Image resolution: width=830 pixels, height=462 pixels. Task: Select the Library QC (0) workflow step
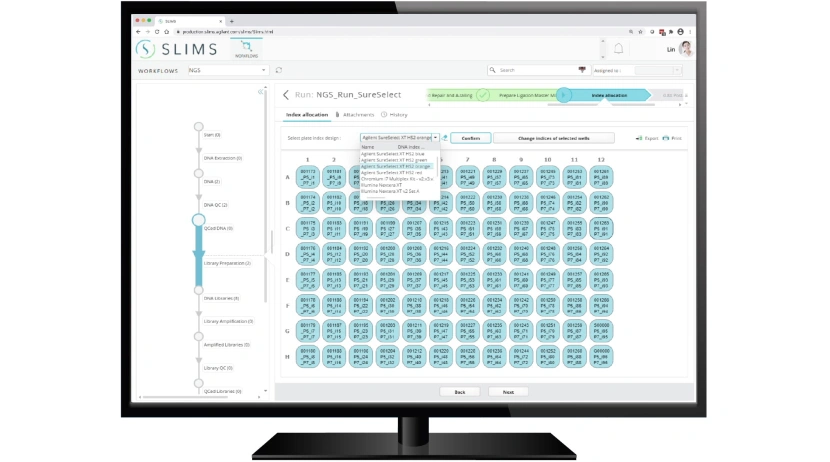click(x=218, y=368)
